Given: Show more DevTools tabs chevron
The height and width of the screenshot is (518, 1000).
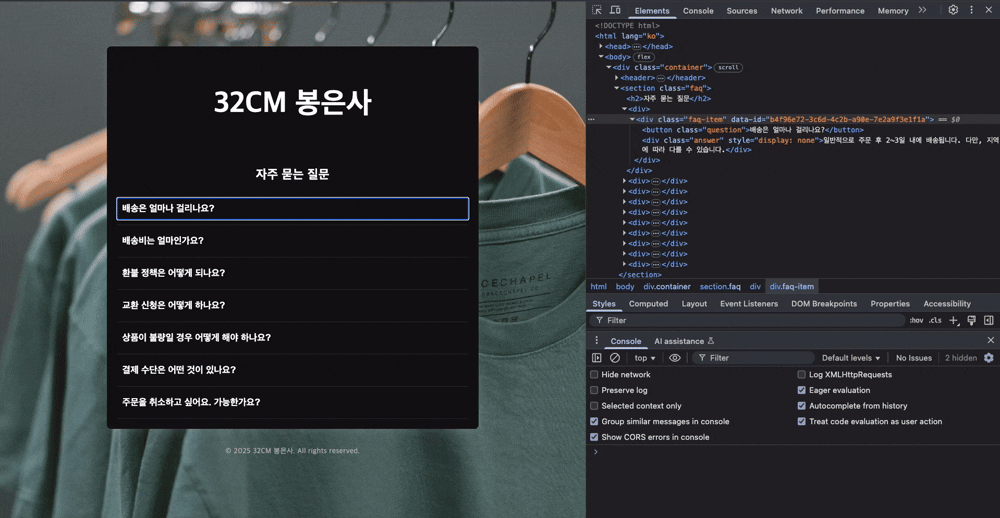Looking at the screenshot, I should point(922,10).
